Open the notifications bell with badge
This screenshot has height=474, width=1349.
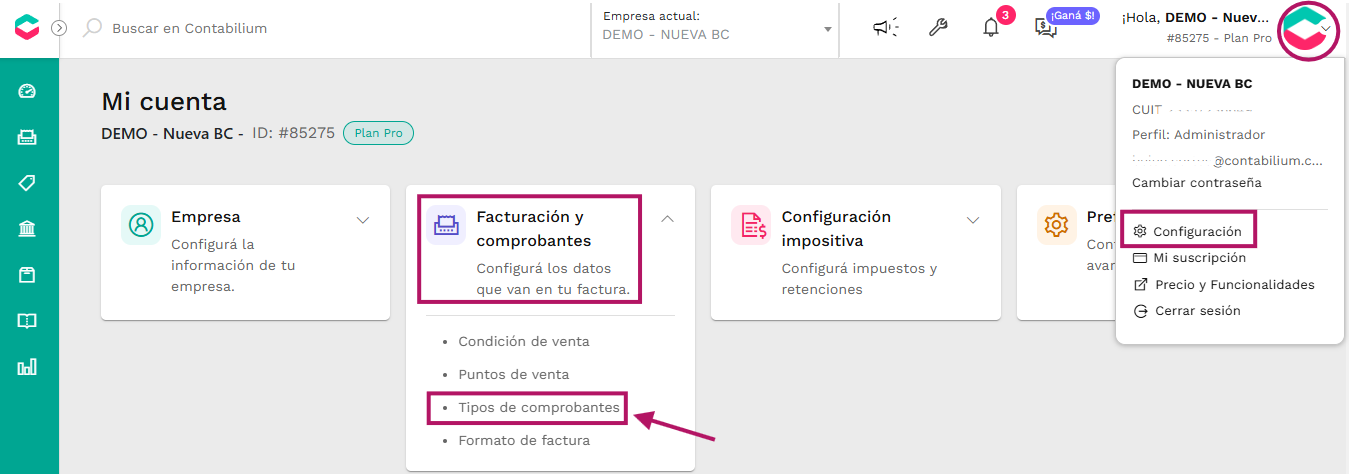(x=993, y=25)
